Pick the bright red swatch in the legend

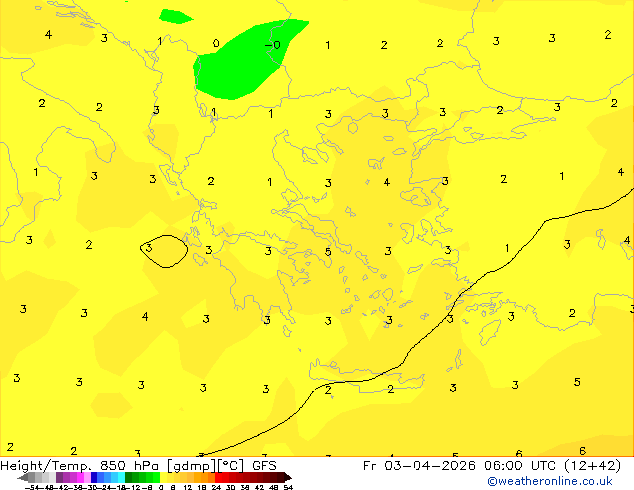(x=218, y=477)
